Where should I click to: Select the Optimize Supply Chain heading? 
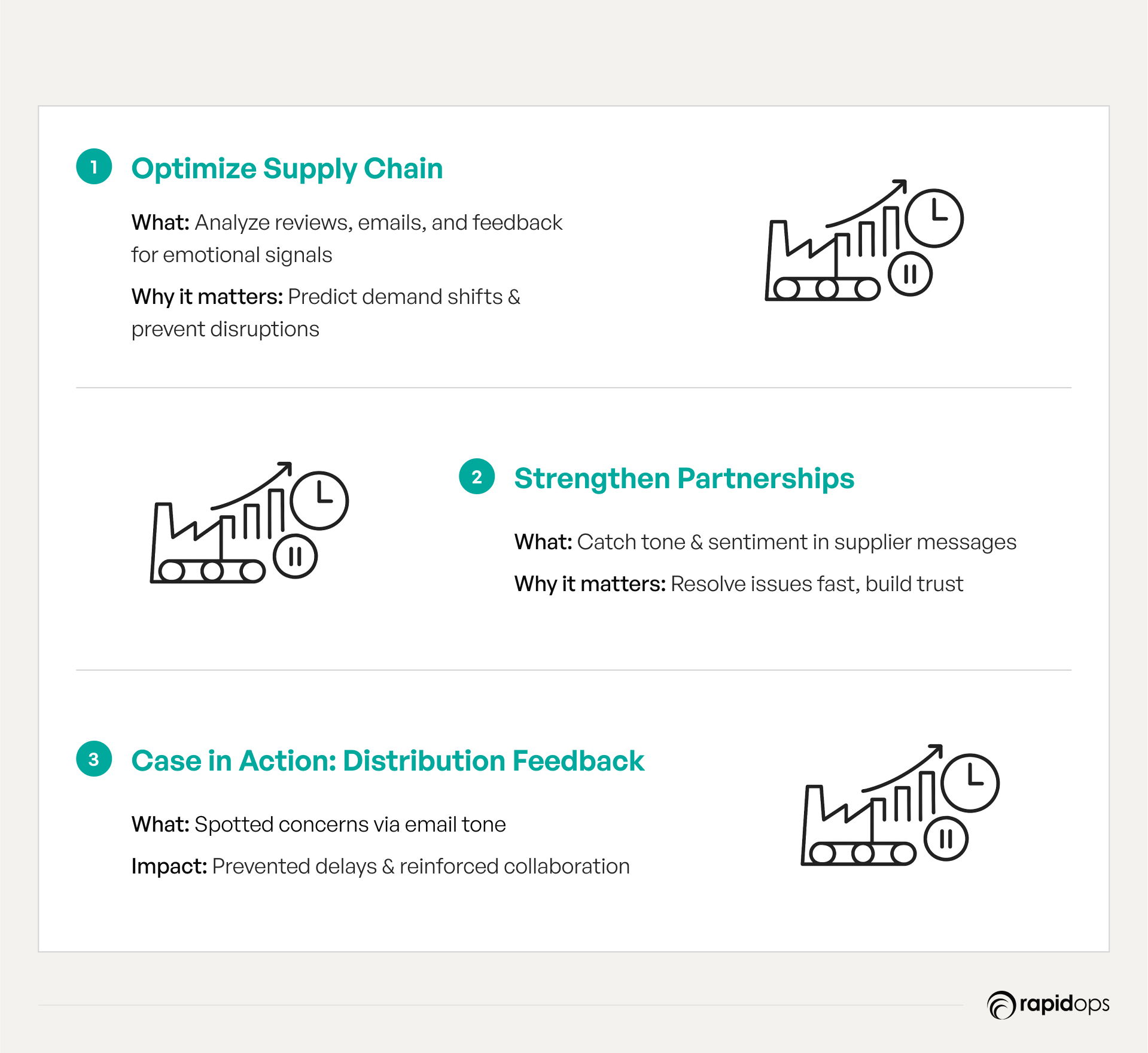pos(287,169)
